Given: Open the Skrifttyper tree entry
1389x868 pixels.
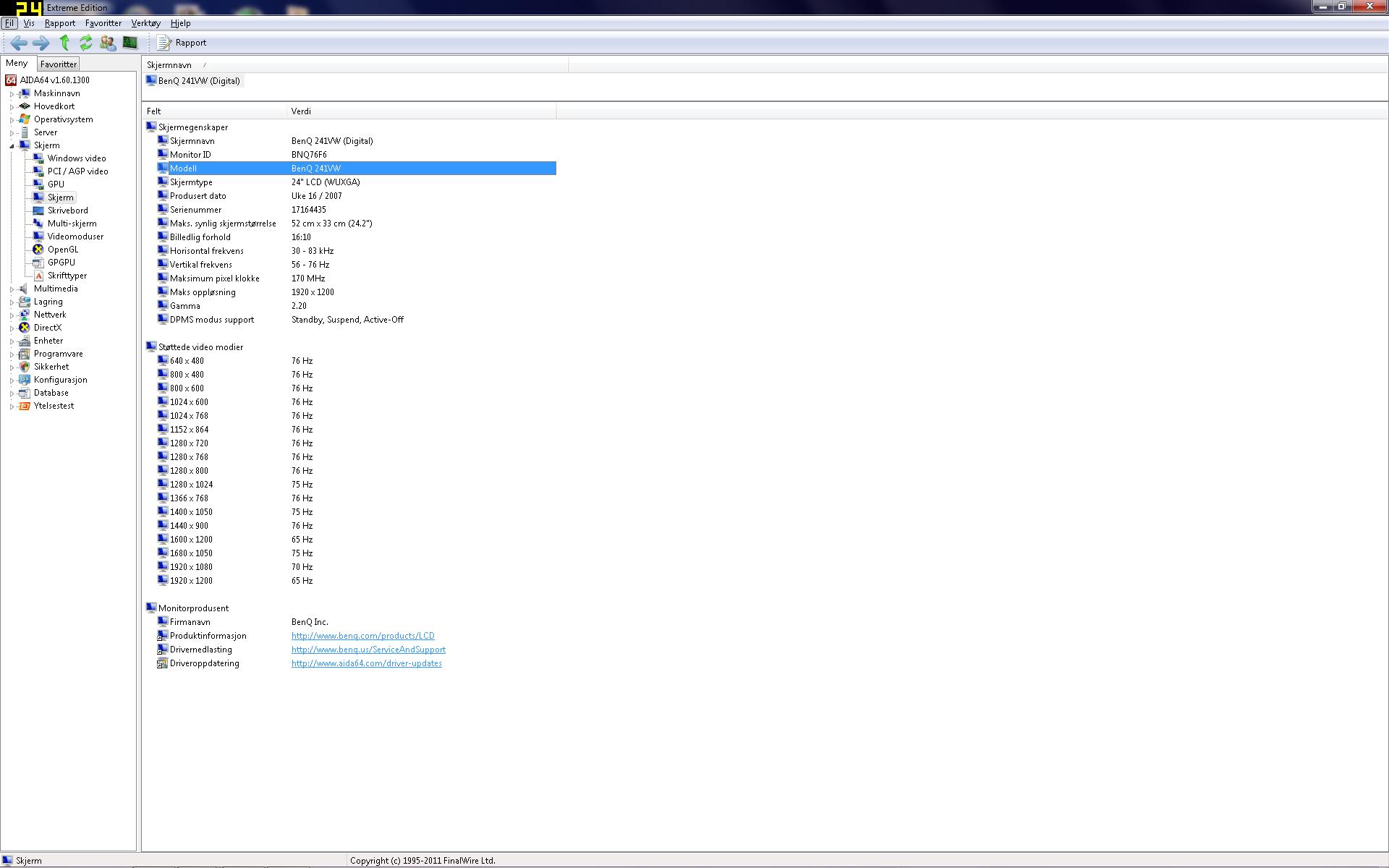Looking at the screenshot, I should 67,276.
